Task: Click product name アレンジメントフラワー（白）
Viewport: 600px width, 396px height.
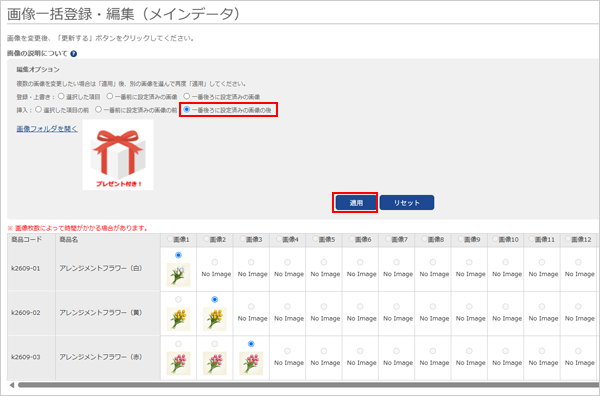Action: 101,268
